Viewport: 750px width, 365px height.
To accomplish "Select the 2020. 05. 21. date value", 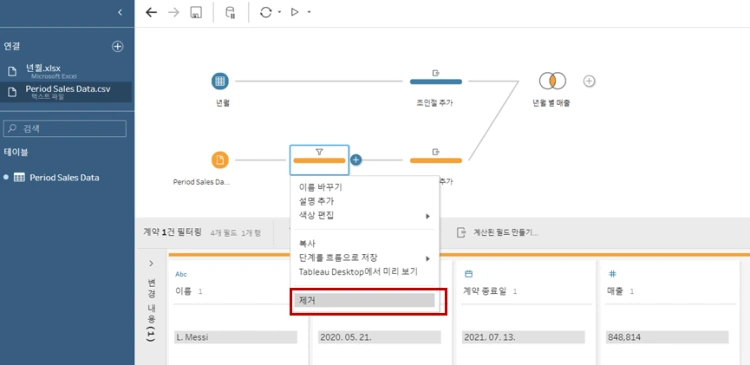I will (x=379, y=337).
